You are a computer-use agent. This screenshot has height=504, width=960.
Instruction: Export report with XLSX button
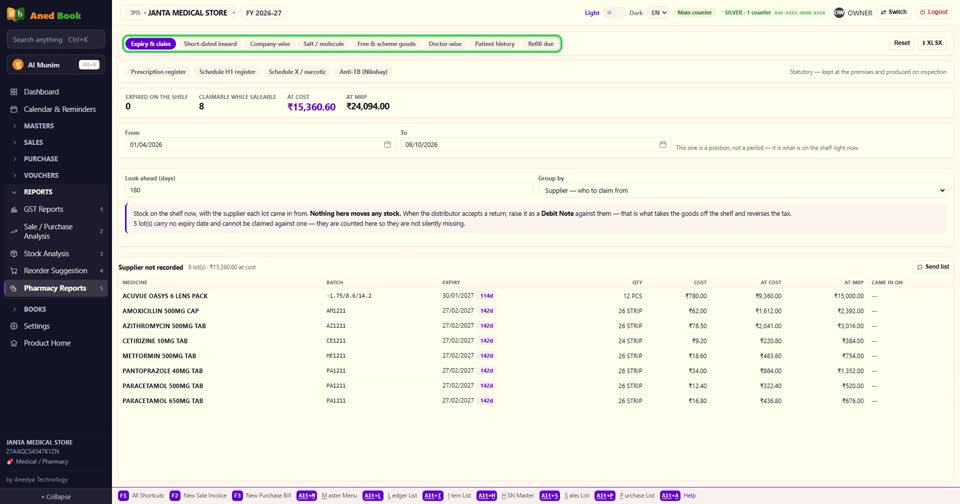932,43
